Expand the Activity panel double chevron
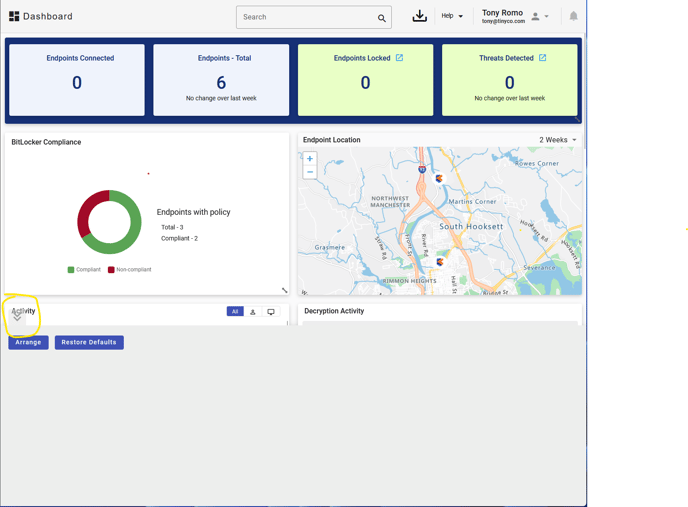 point(17,318)
